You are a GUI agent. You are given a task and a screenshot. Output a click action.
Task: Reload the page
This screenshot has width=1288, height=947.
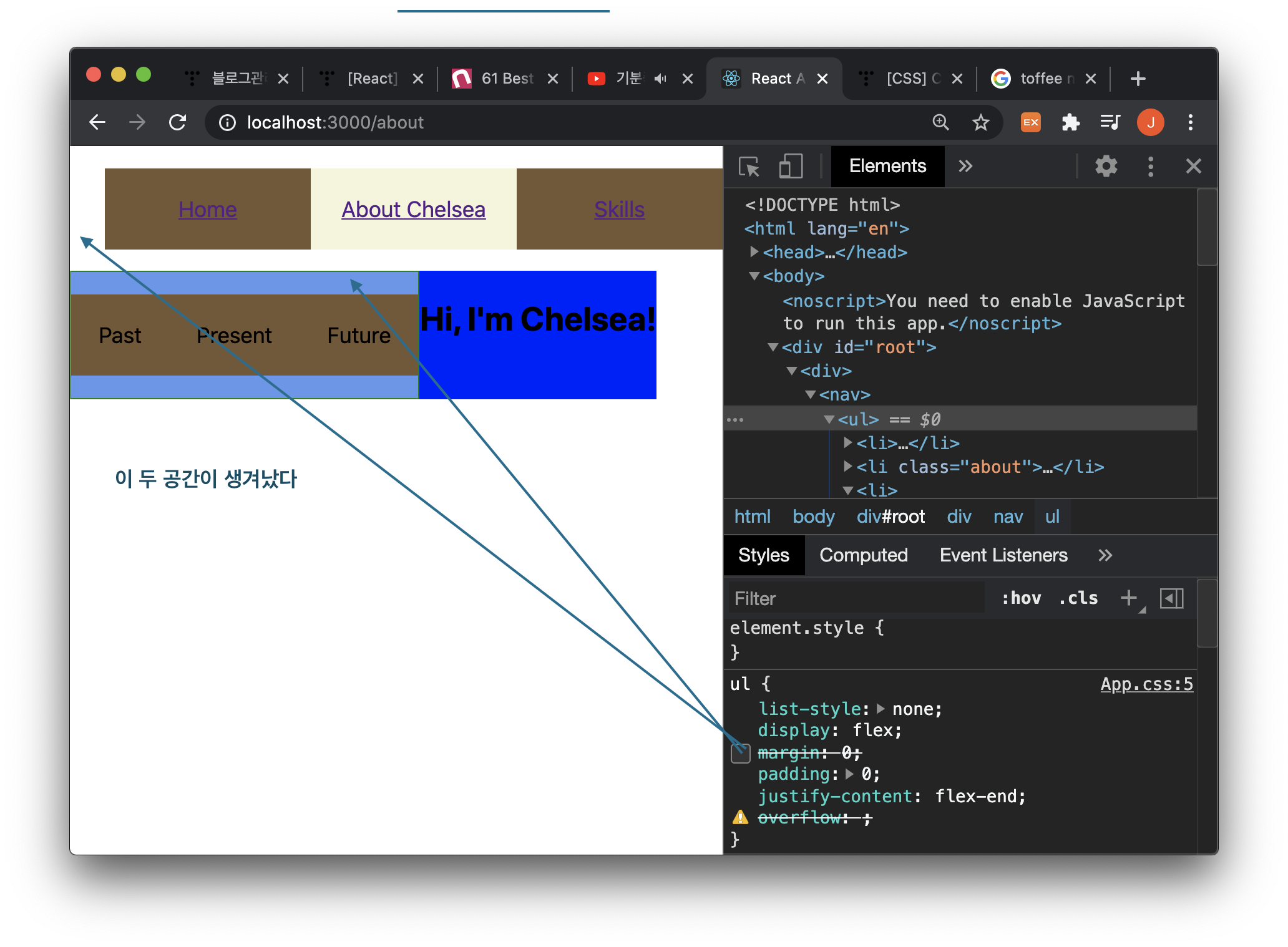(x=178, y=122)
